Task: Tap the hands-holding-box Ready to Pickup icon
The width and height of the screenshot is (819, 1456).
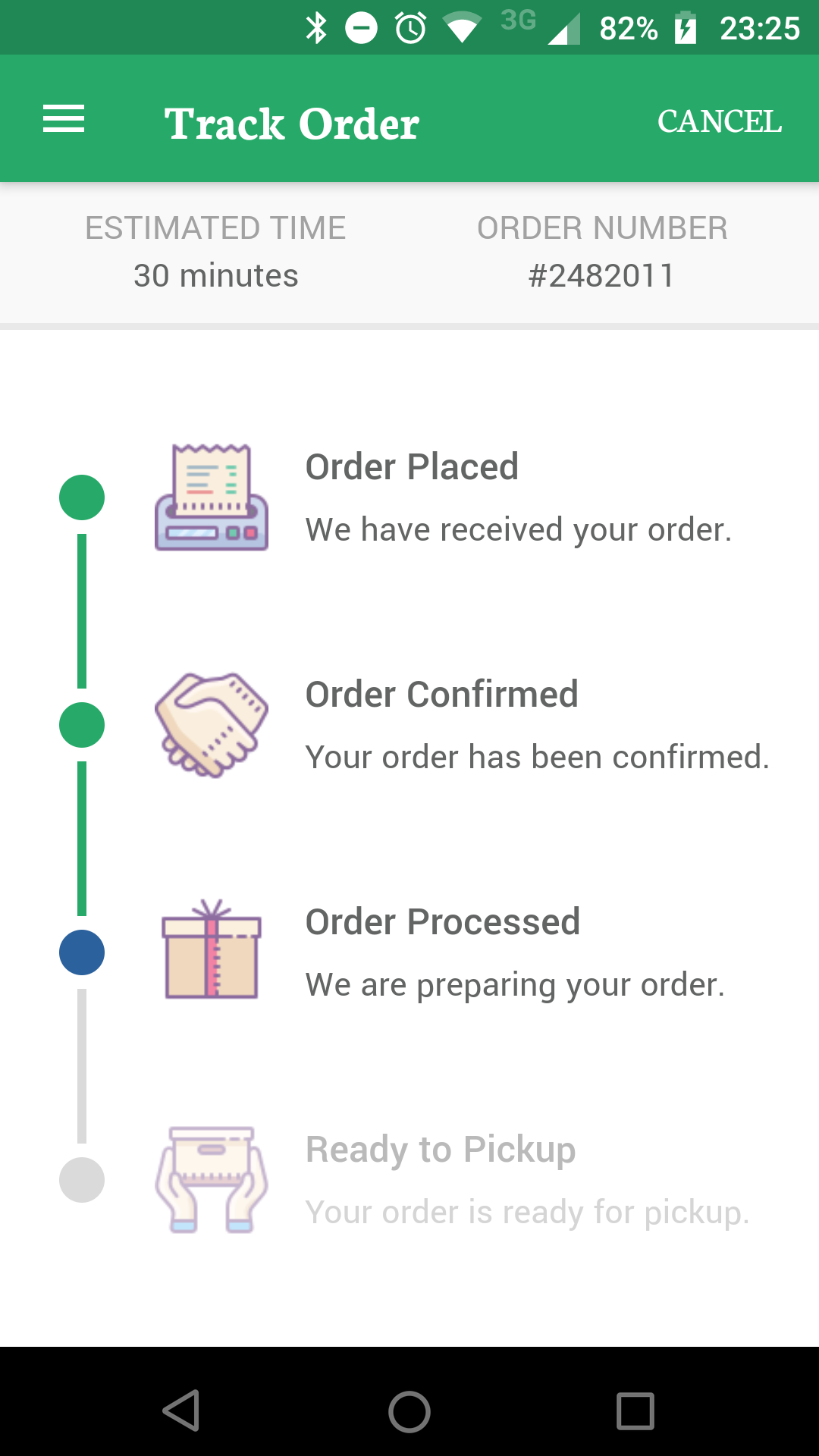Action: tap(212, 1180)
